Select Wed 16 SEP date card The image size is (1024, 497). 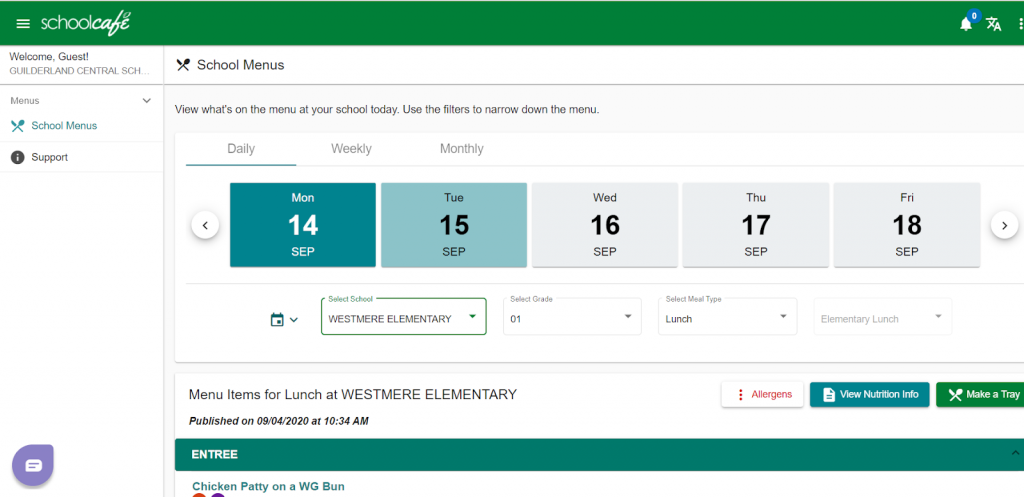coord(605,225)
